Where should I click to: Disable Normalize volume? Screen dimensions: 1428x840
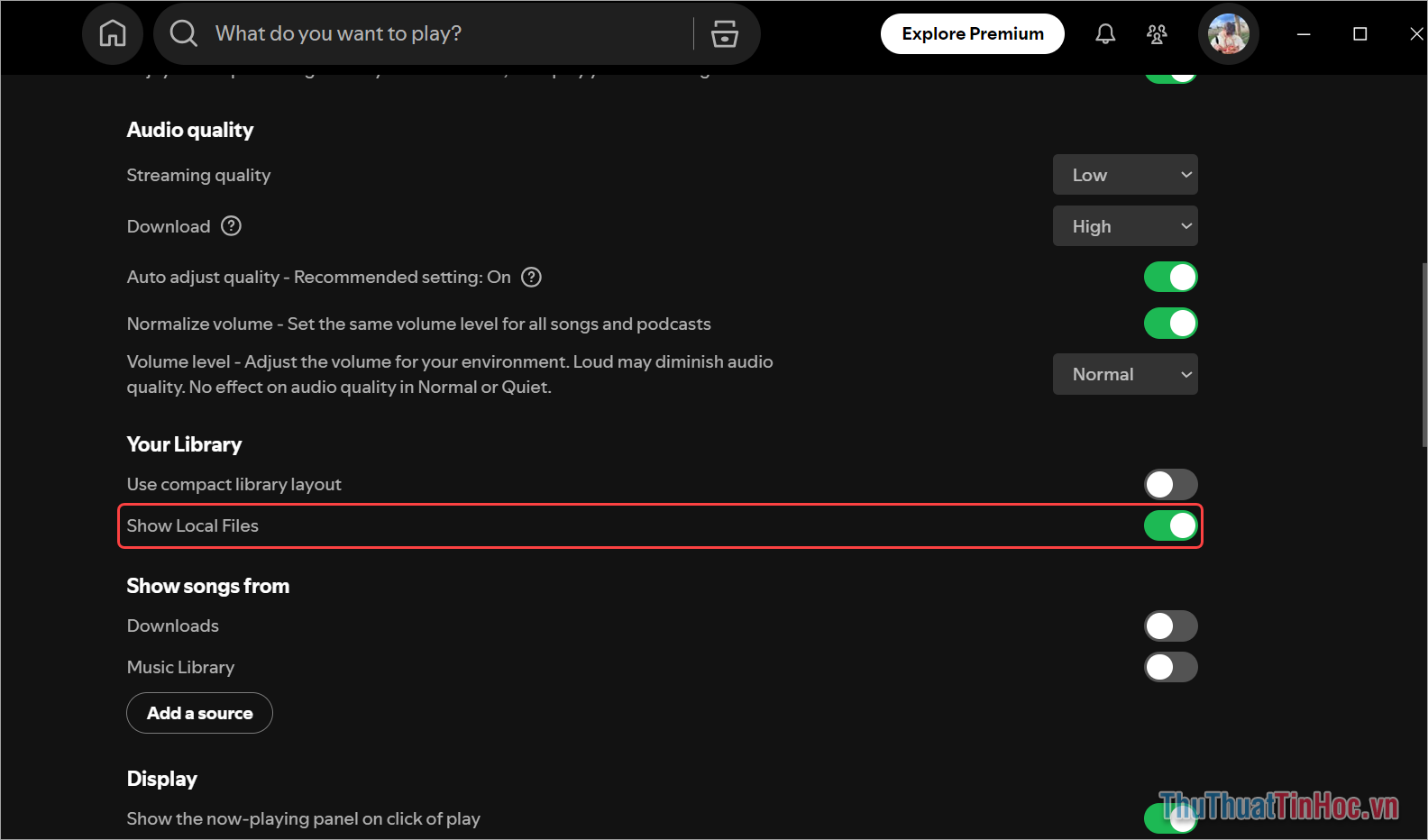1170,323
